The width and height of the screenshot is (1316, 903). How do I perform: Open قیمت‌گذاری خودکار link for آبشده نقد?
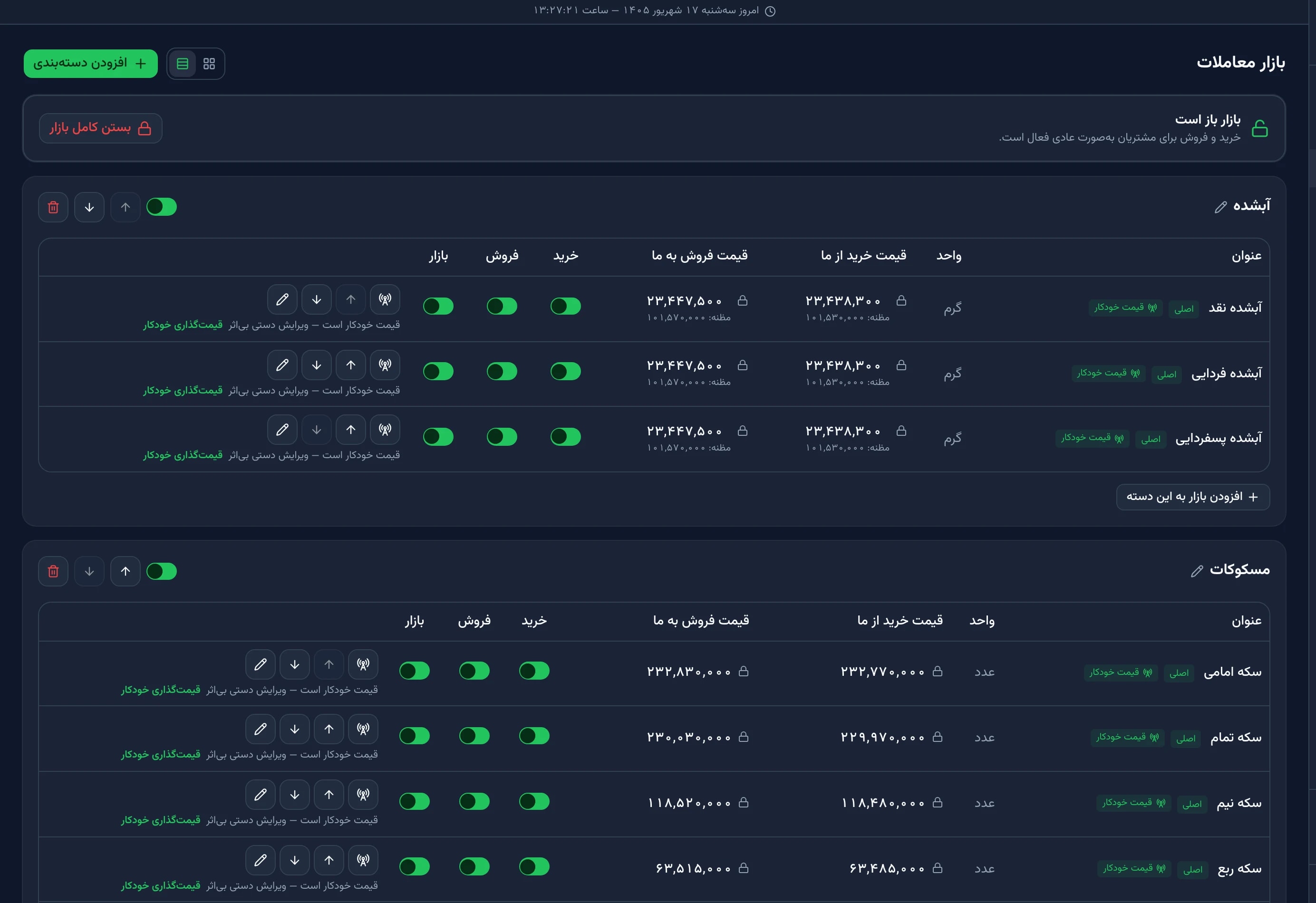click(183, 325)
